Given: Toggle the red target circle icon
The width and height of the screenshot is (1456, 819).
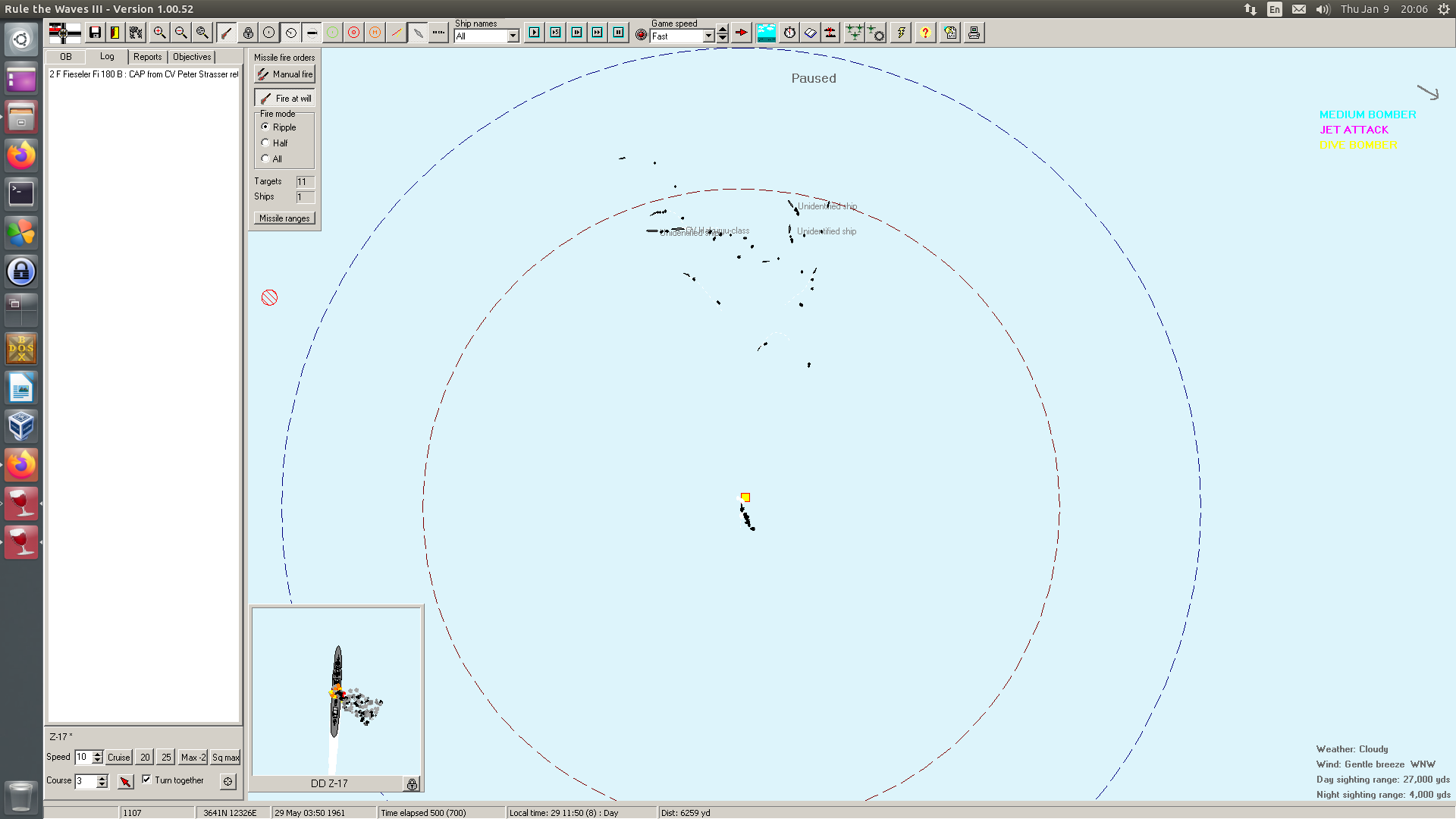Looking at the screenshot, I should [x=354, y=33].
